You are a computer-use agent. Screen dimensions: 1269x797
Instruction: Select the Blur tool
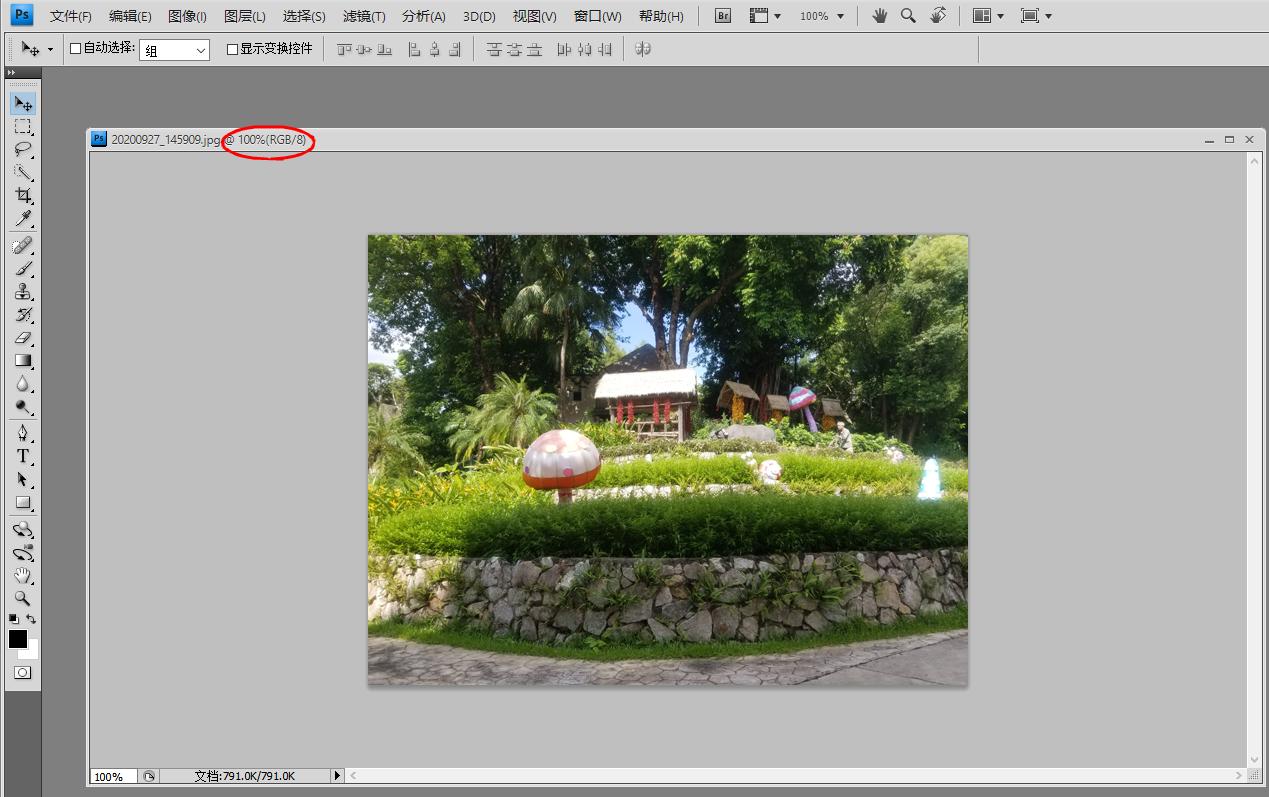coord(23,384)
